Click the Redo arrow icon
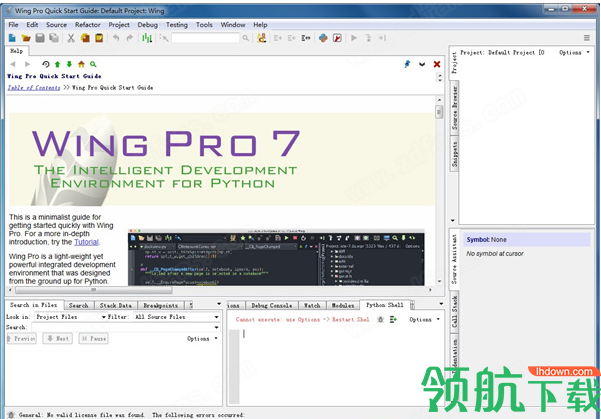Image resolution: width=601 pixels, height=419 pixels. pyautogui.click(x=130, y=38)
